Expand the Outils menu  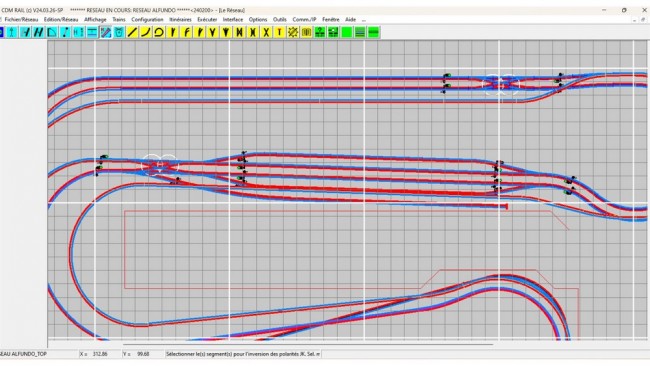tap(279, 19)
